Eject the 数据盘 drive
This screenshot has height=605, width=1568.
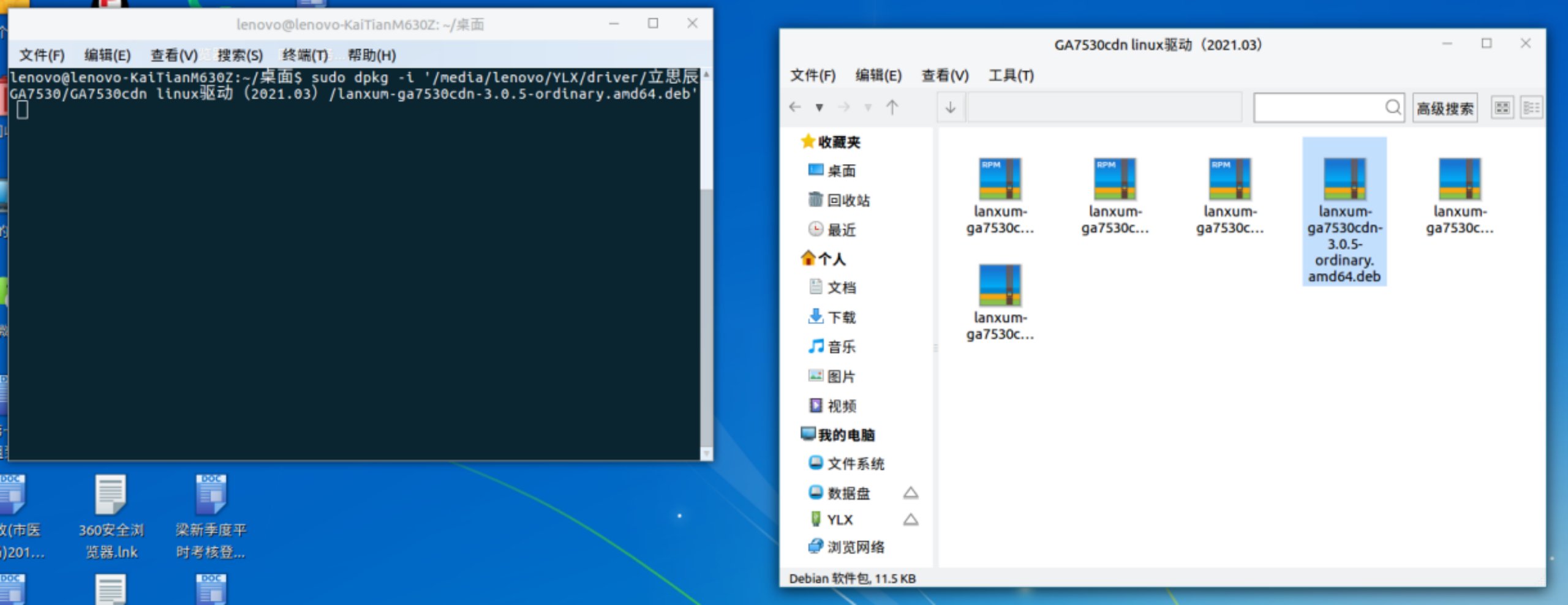point(911,492)
